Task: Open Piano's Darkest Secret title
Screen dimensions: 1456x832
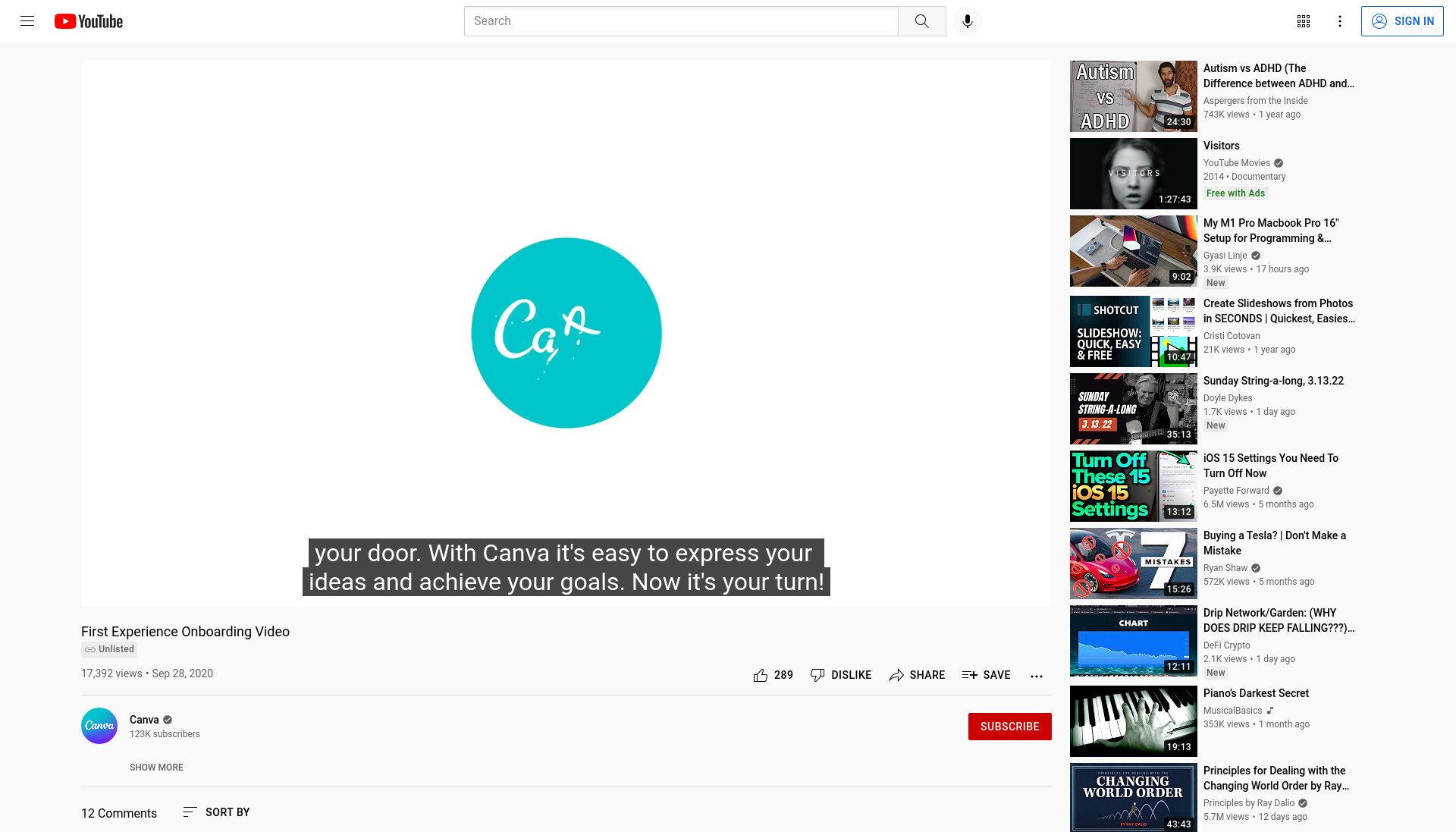Action: pos(1256,693)
